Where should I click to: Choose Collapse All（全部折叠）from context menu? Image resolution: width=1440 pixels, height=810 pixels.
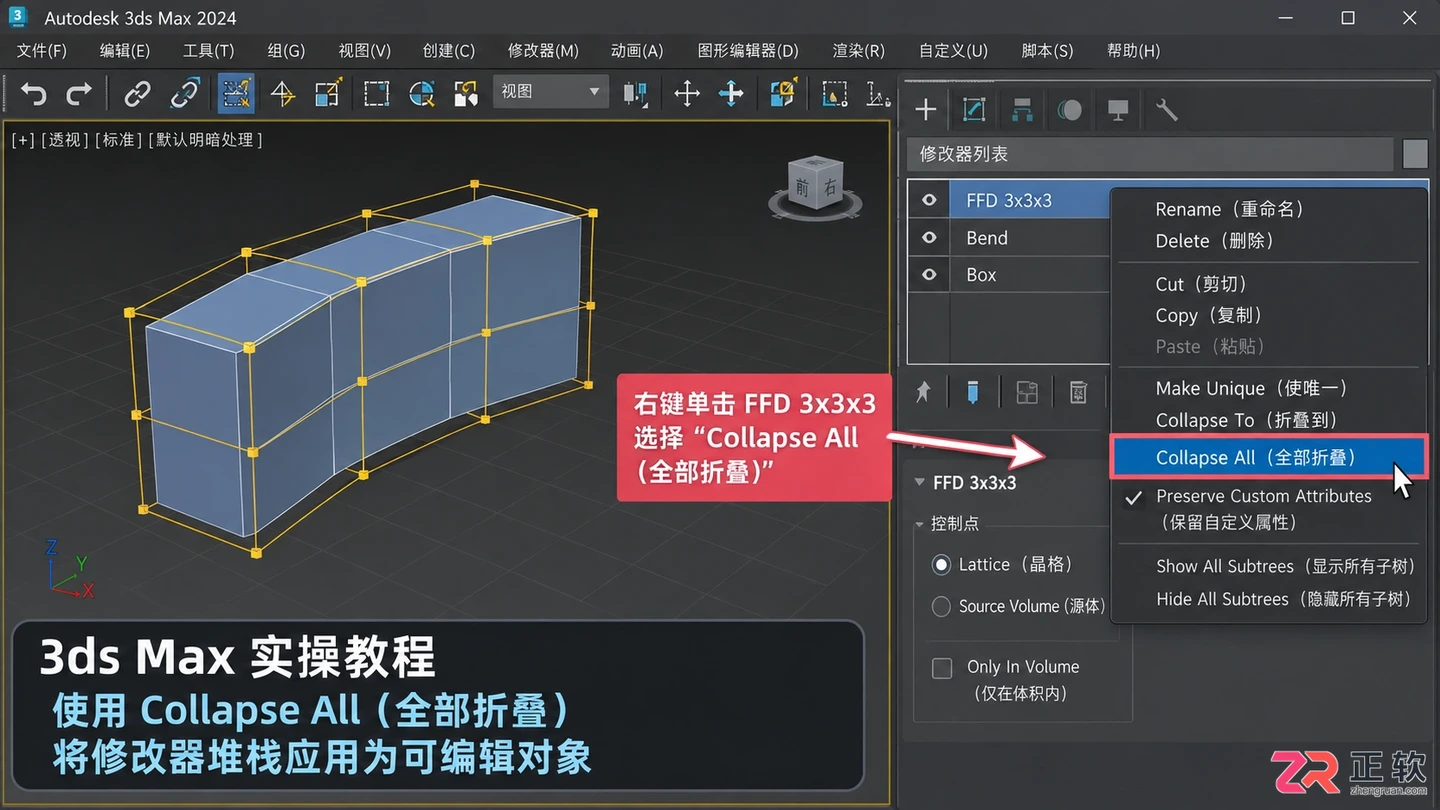coord(1268,457)
